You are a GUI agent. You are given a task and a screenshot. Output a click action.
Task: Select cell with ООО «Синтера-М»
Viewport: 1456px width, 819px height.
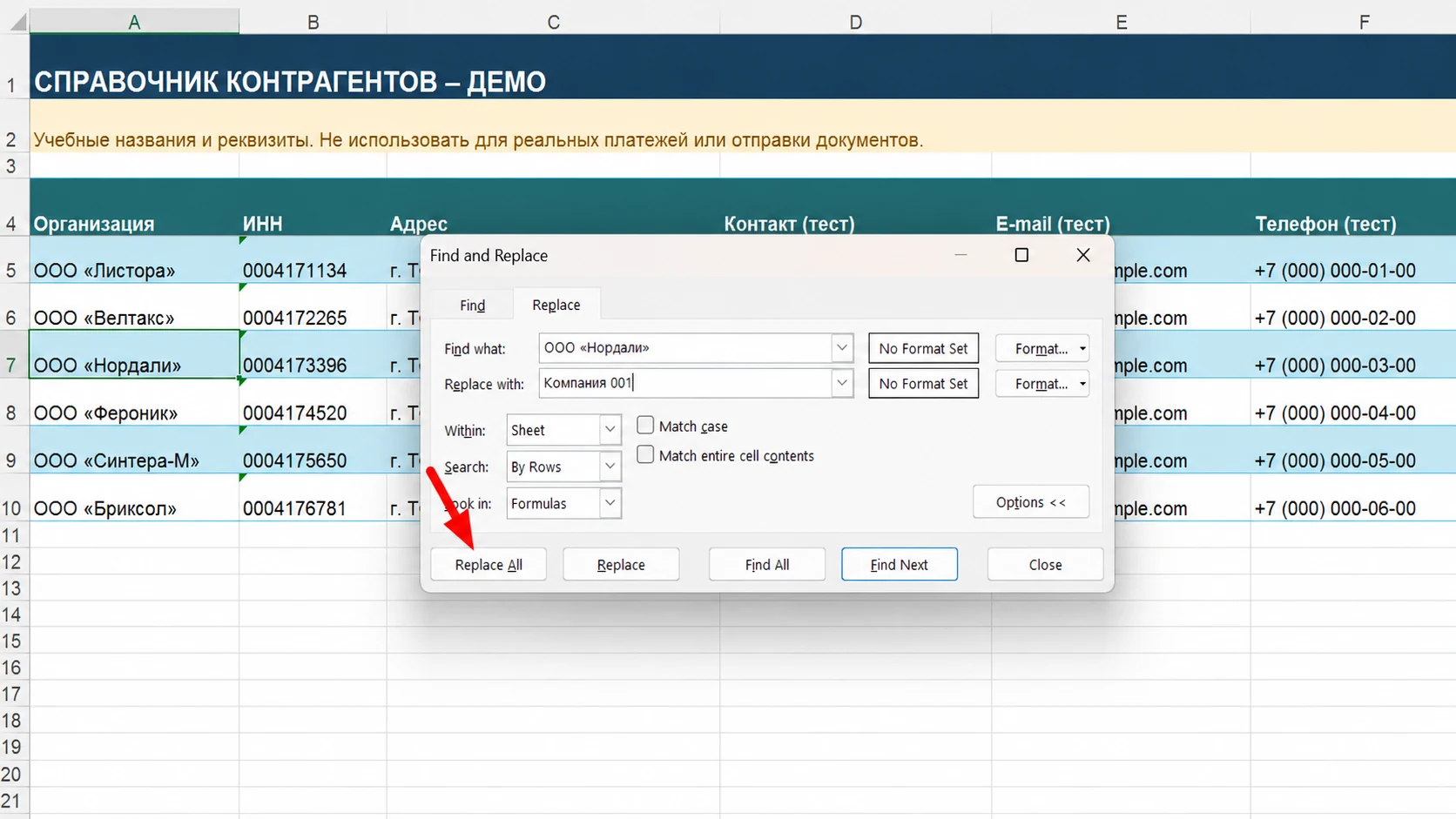tap(134, 450)
